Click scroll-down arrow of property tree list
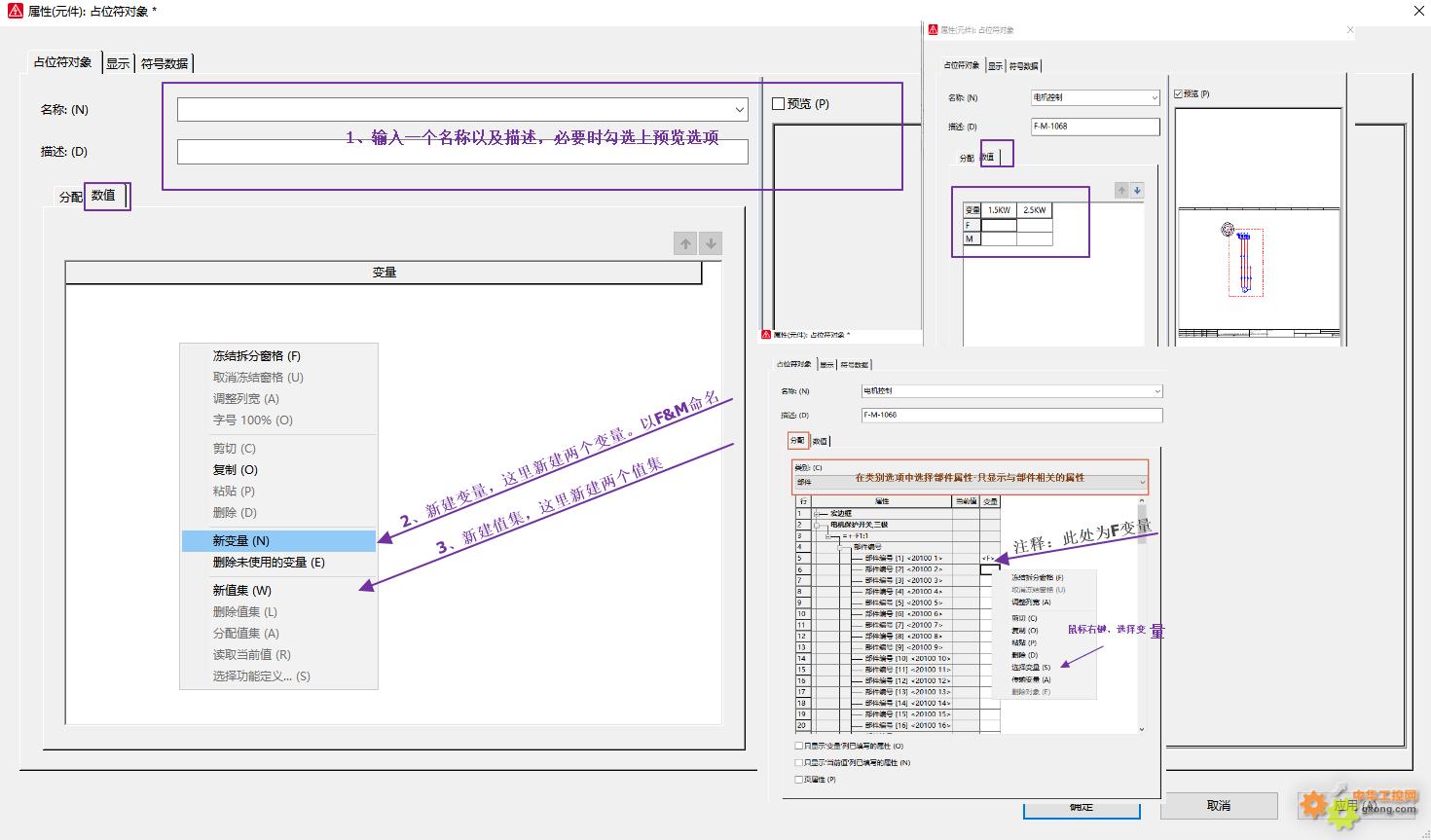The width and height of the screenshot is (1431, 840). (1141, 728)
